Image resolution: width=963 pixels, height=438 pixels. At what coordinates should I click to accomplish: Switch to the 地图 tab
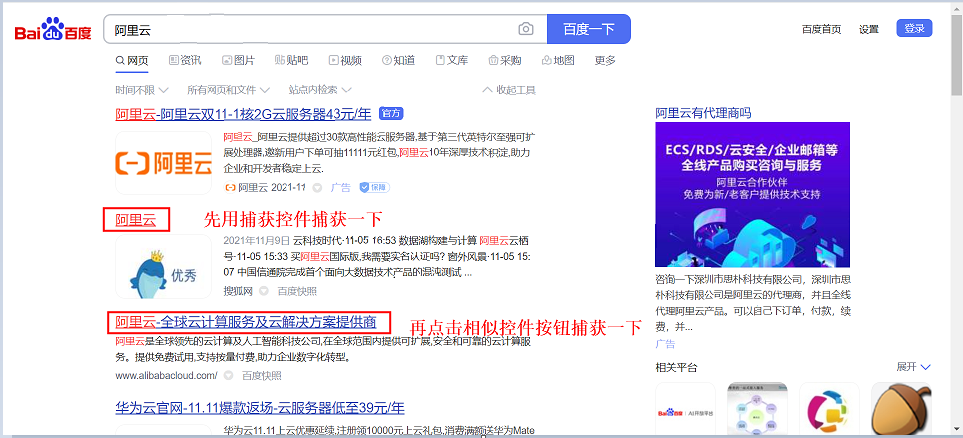(x=558, y=60)
